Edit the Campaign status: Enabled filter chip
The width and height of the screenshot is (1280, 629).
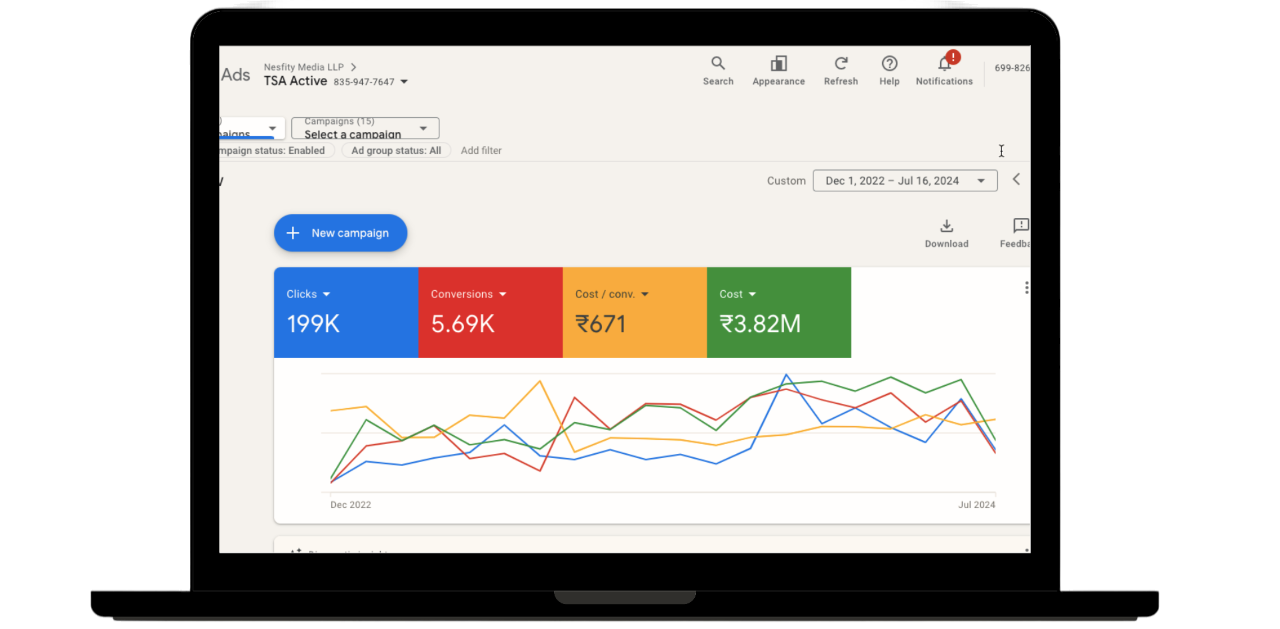coord(276,151)
